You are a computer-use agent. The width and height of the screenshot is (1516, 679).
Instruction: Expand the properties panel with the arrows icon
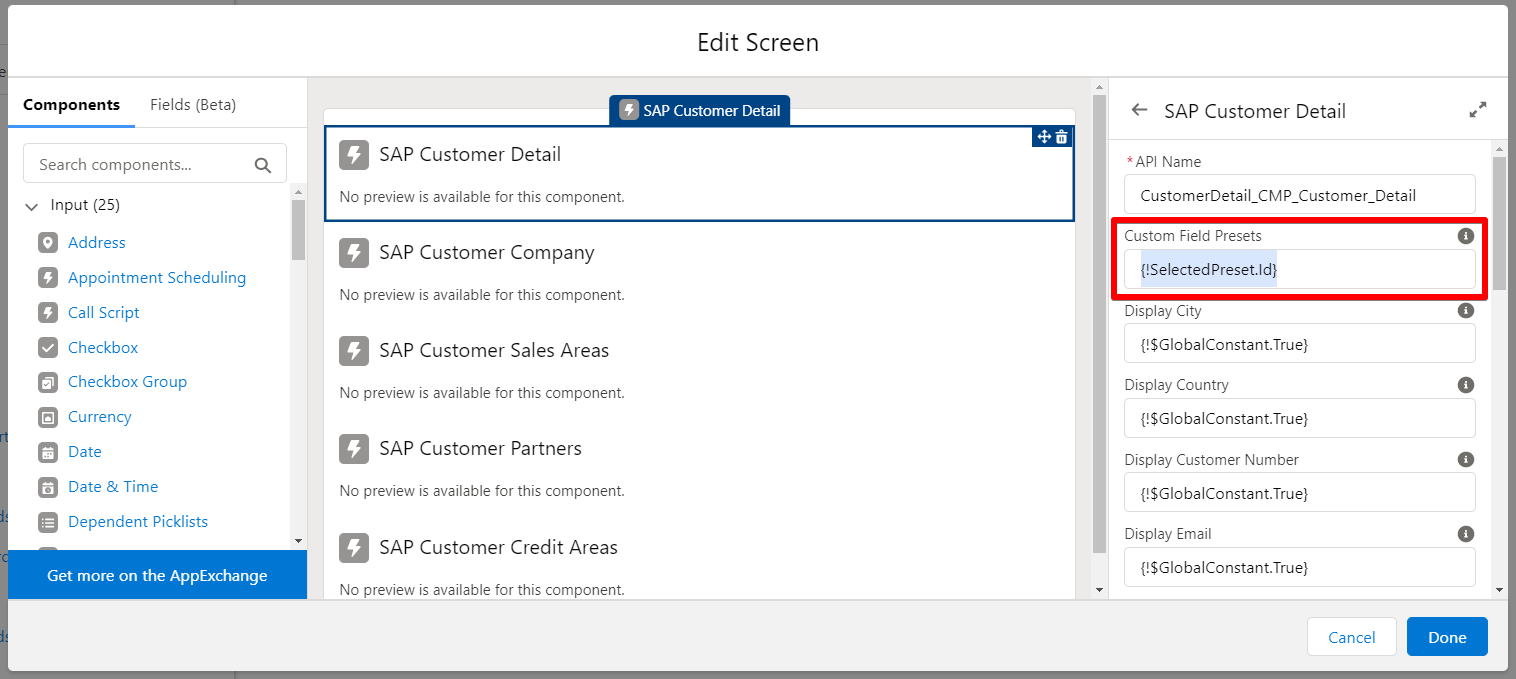click(1478, 110)
